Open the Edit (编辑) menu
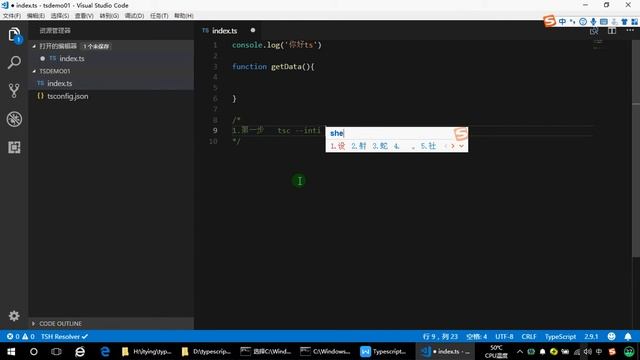Image resolution: width=640 pixels, height=360 pixels. tap(36, 16)
